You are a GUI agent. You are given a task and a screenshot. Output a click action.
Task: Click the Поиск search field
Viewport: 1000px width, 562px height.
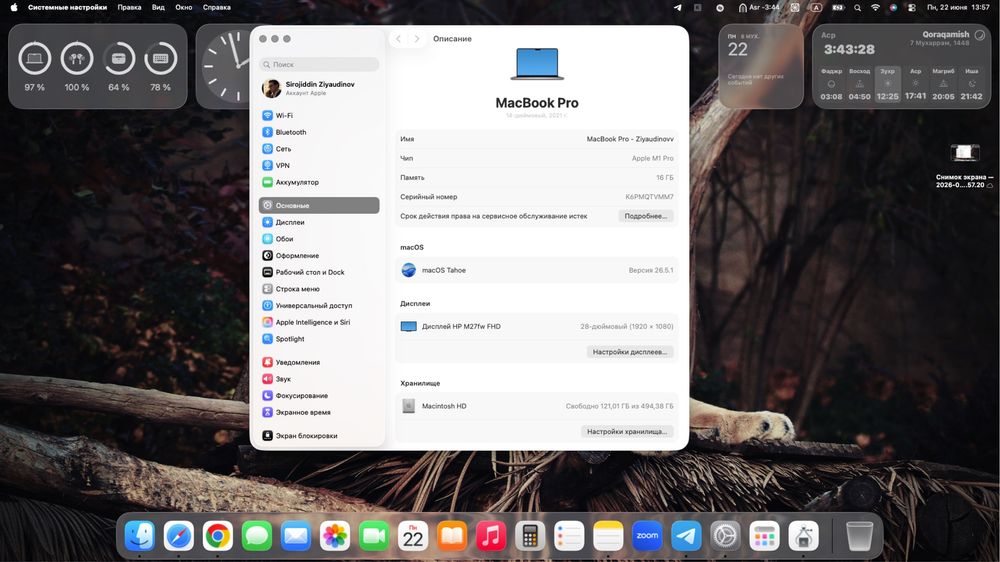(319, 64)
